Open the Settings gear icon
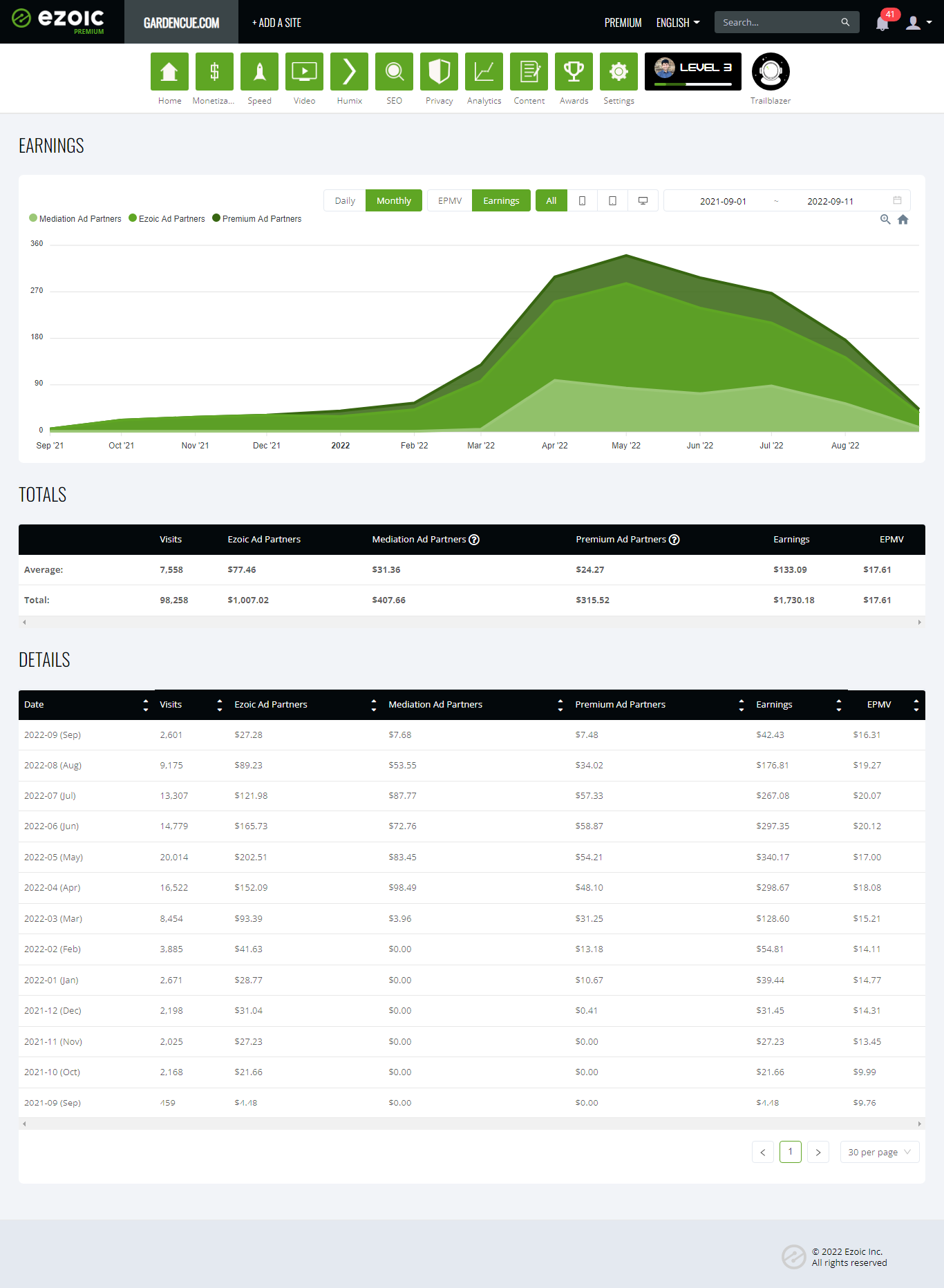Image resolution: width=944 pixels, height=1288 pixels. 619,71
